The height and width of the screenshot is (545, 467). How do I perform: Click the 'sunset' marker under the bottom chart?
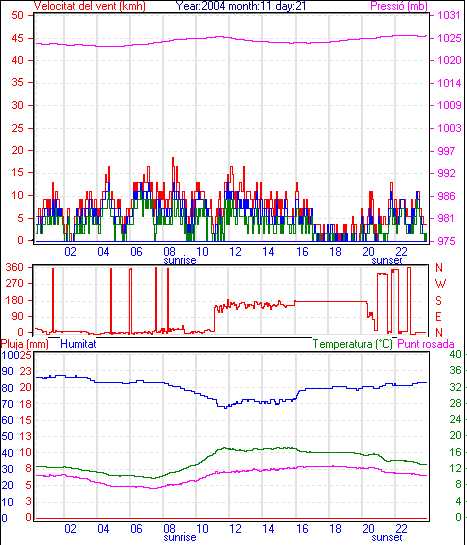tap(387, 537)
